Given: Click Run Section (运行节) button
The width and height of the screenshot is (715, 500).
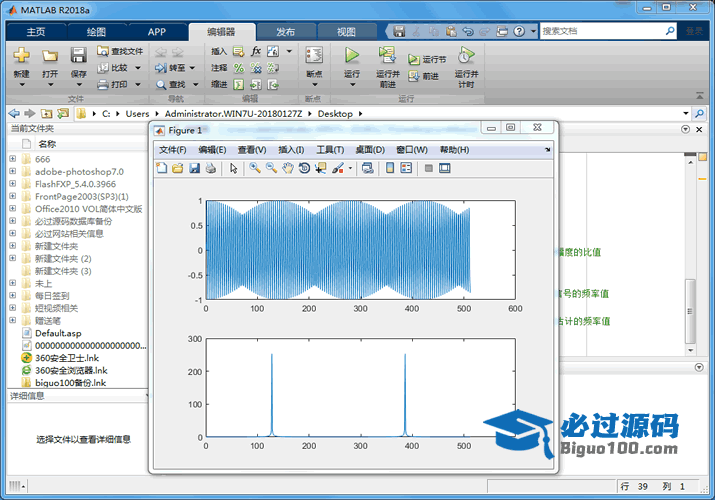Looking at the screenshot, I should coord(427,59).
